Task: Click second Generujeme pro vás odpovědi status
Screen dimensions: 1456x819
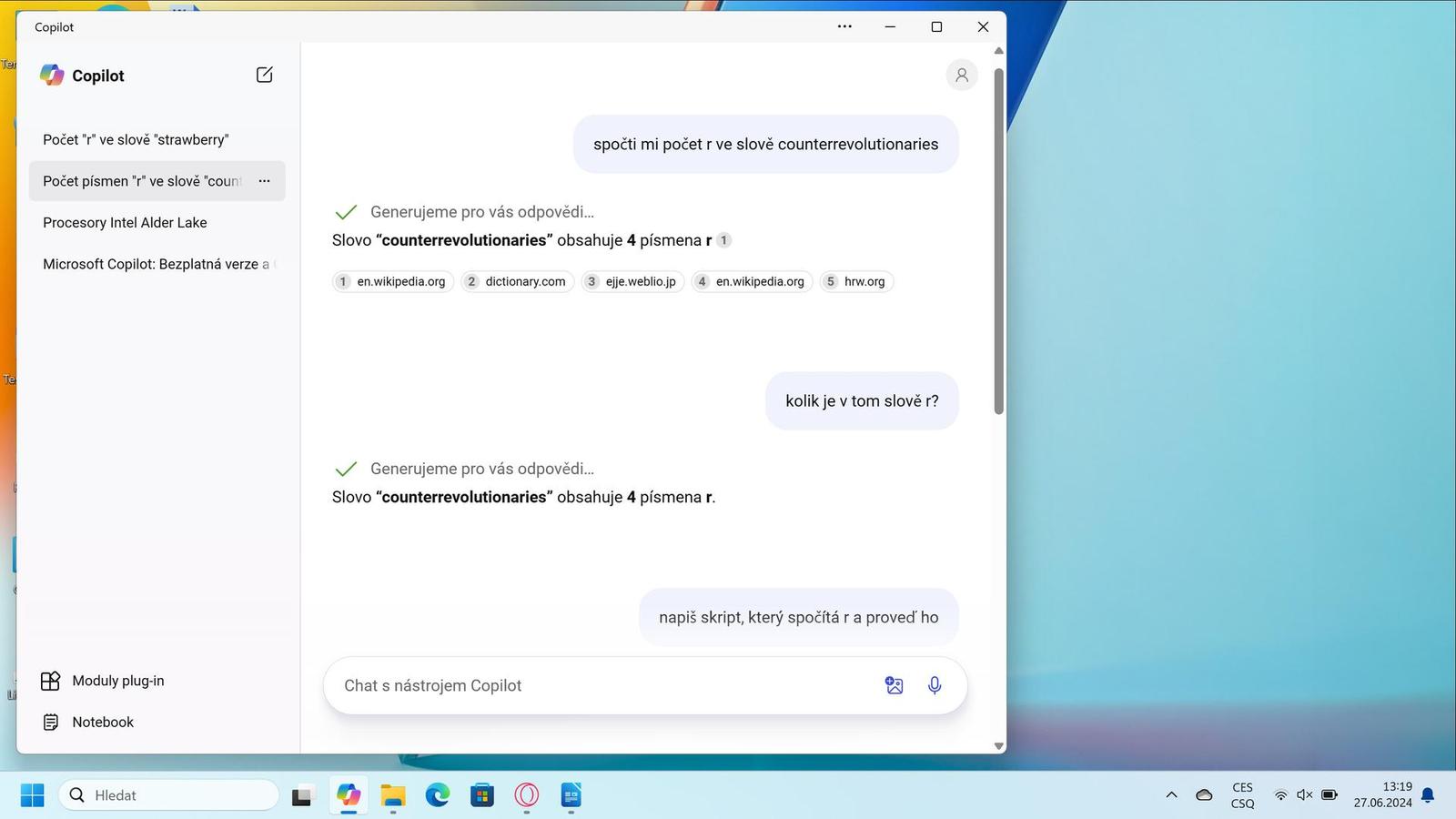Action: click(464, 469)
